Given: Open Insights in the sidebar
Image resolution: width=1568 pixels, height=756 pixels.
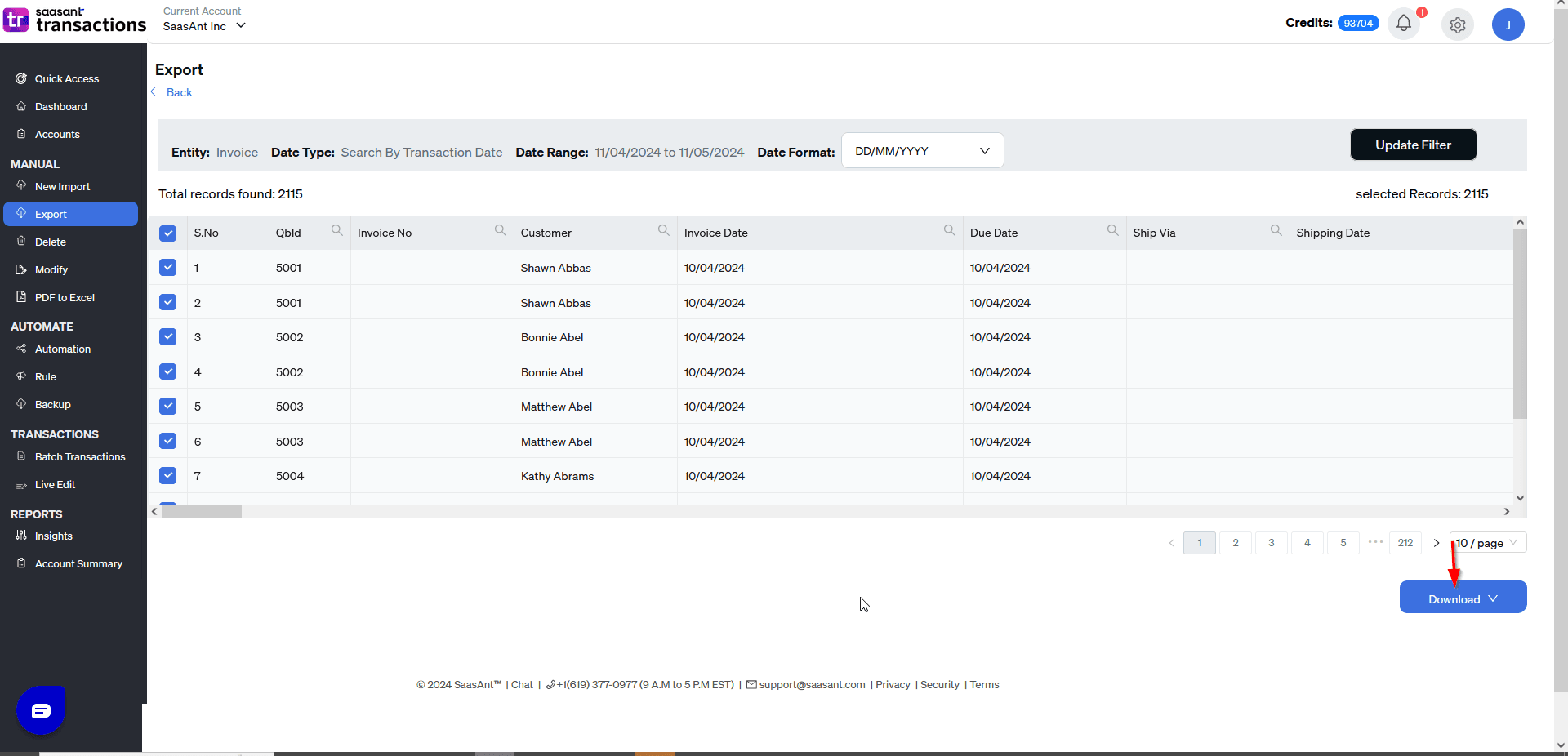Looking at the screenshot, I should tap(53, 536).
